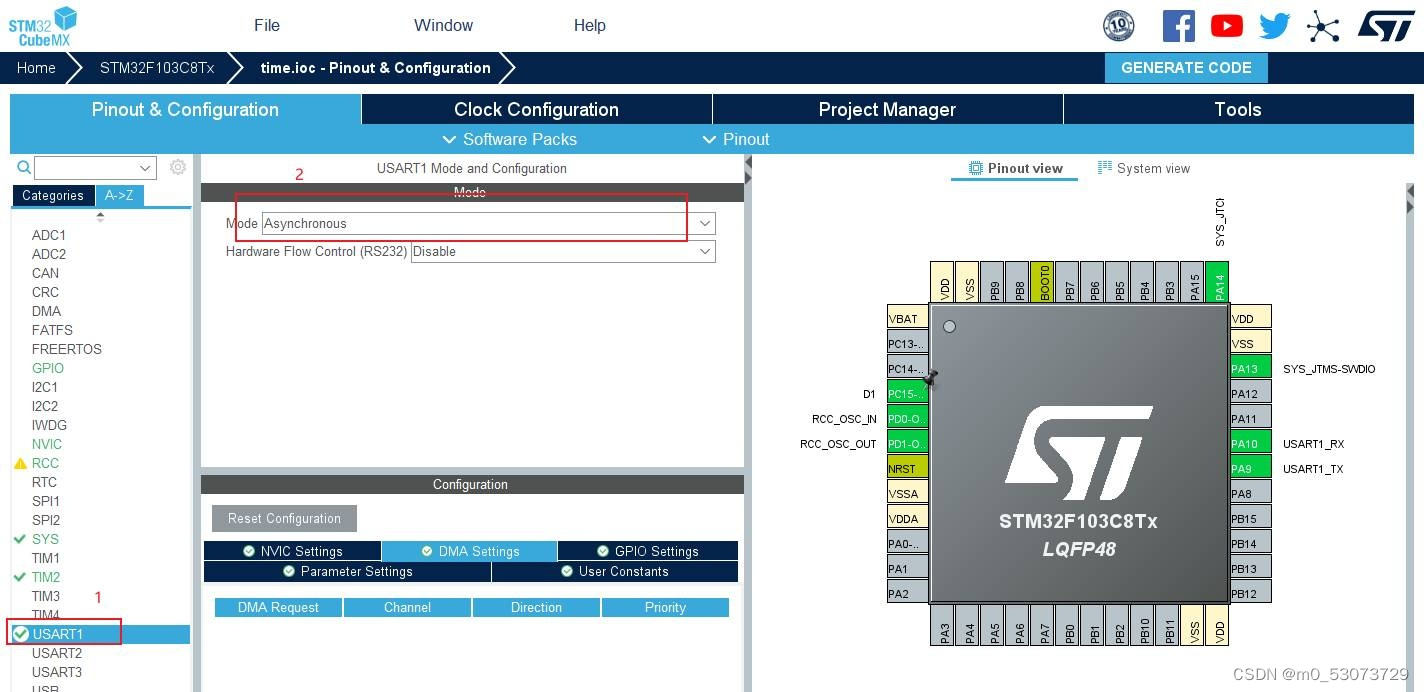Select TIM2 in peripheral list

click(46, 577)
